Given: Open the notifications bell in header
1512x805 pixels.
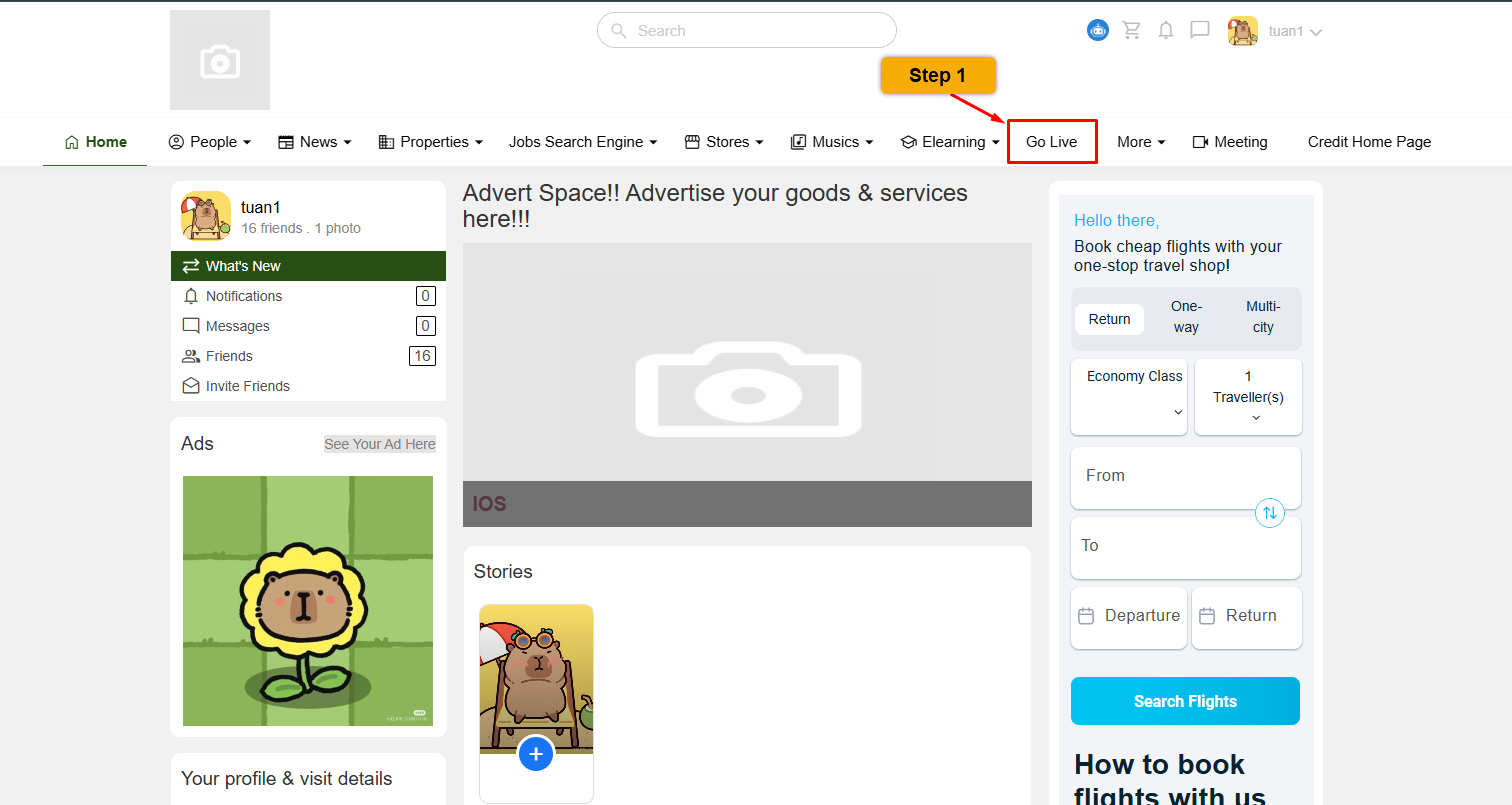Looking at the screenshot, I should tap(1166, 30).
